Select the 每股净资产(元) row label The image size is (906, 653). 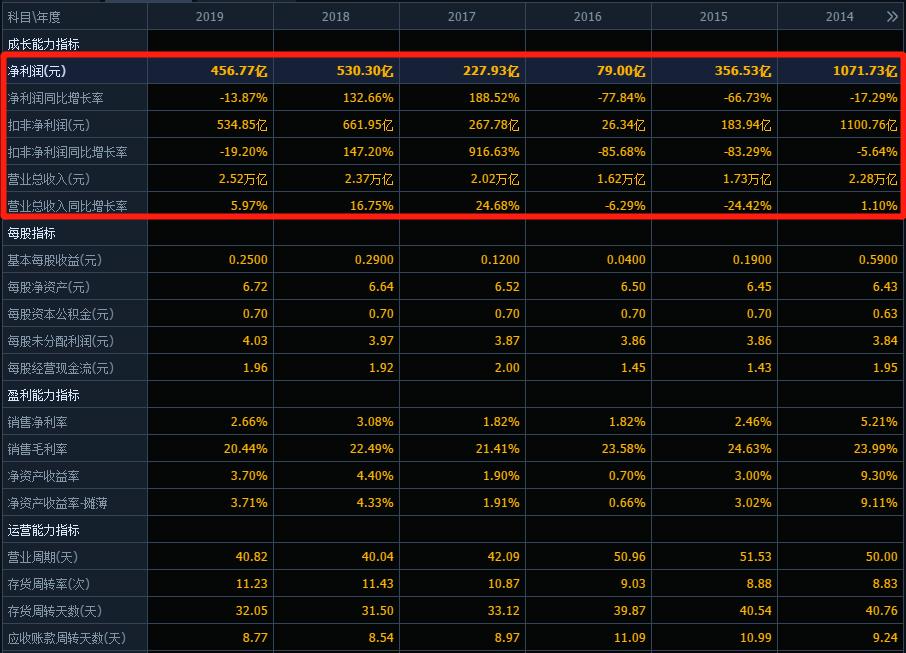pyautogui.click(x=49, y=287)
